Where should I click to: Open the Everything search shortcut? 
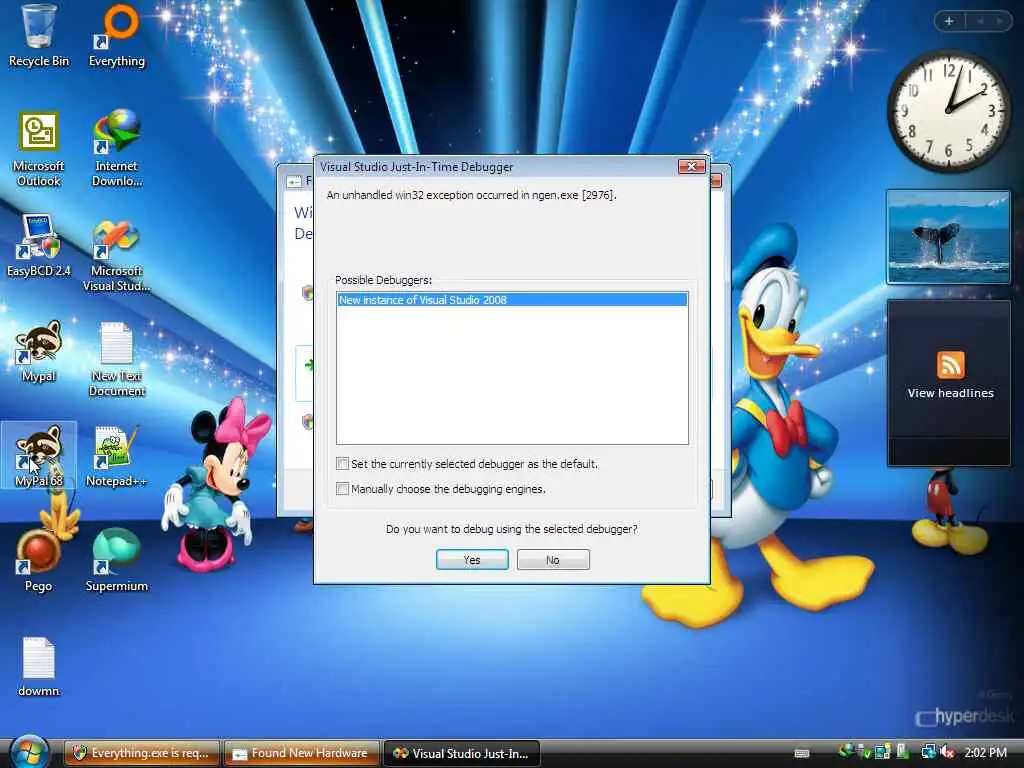click(117, 36)
